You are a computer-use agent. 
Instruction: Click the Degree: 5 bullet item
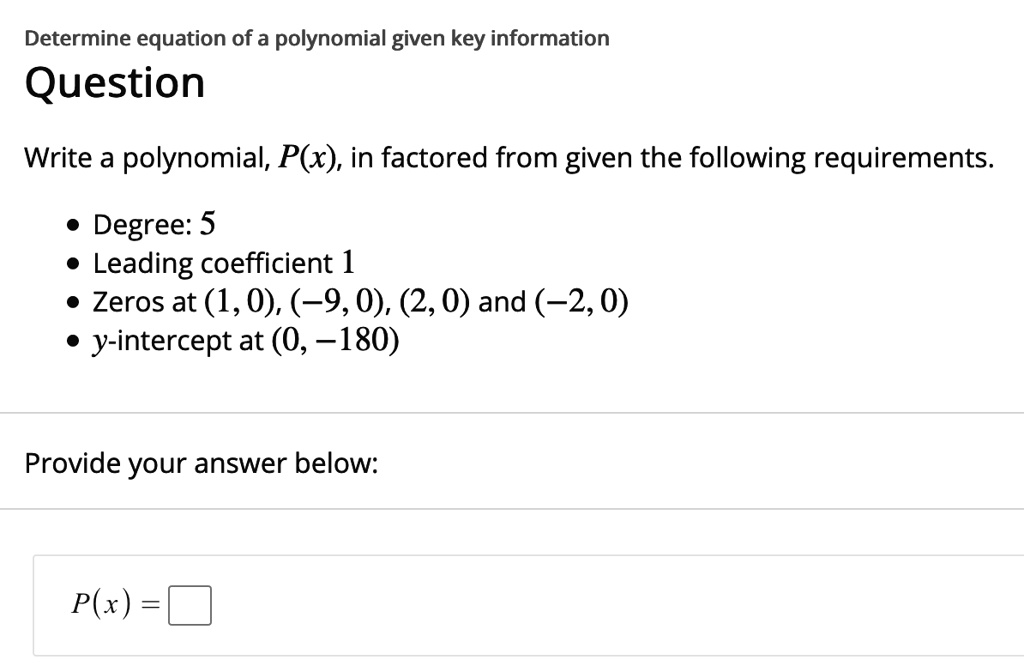click(x=155, y=223)
